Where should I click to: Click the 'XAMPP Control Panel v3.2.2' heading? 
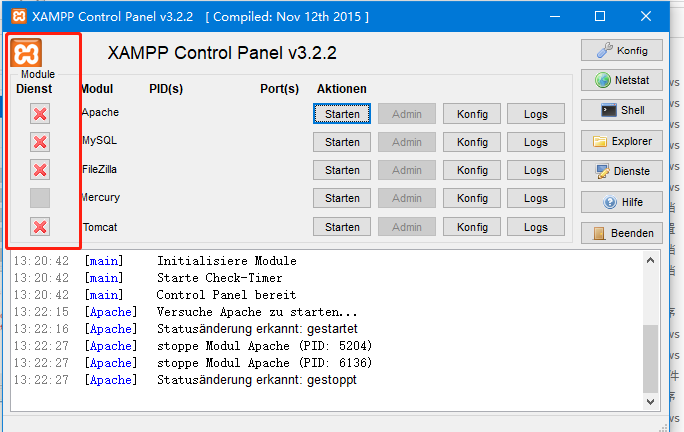pos(222,53)
